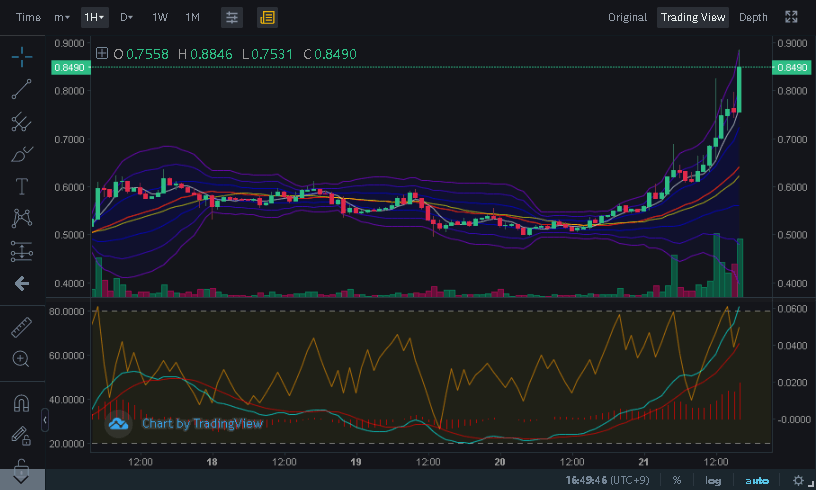816x490 pixels.
Task: Open the Chart by TradingView link
Action: (x=202, y=424)
